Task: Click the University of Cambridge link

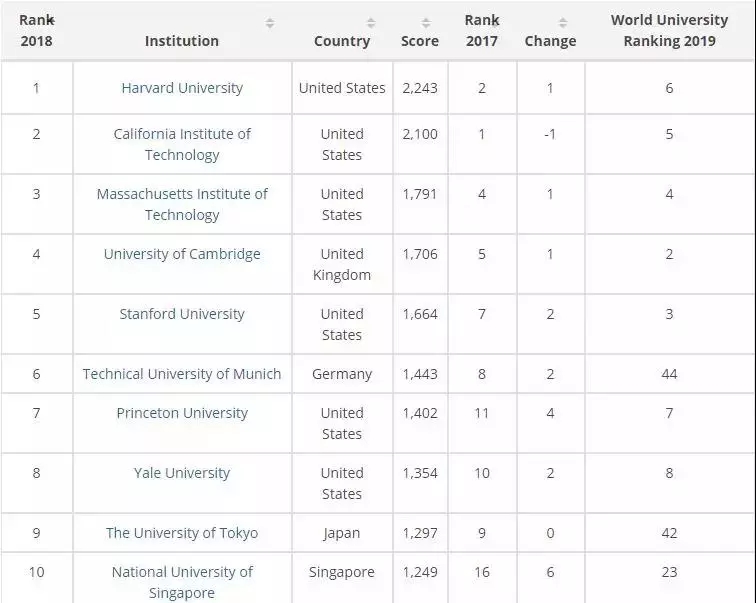Action: click(182, 254)
